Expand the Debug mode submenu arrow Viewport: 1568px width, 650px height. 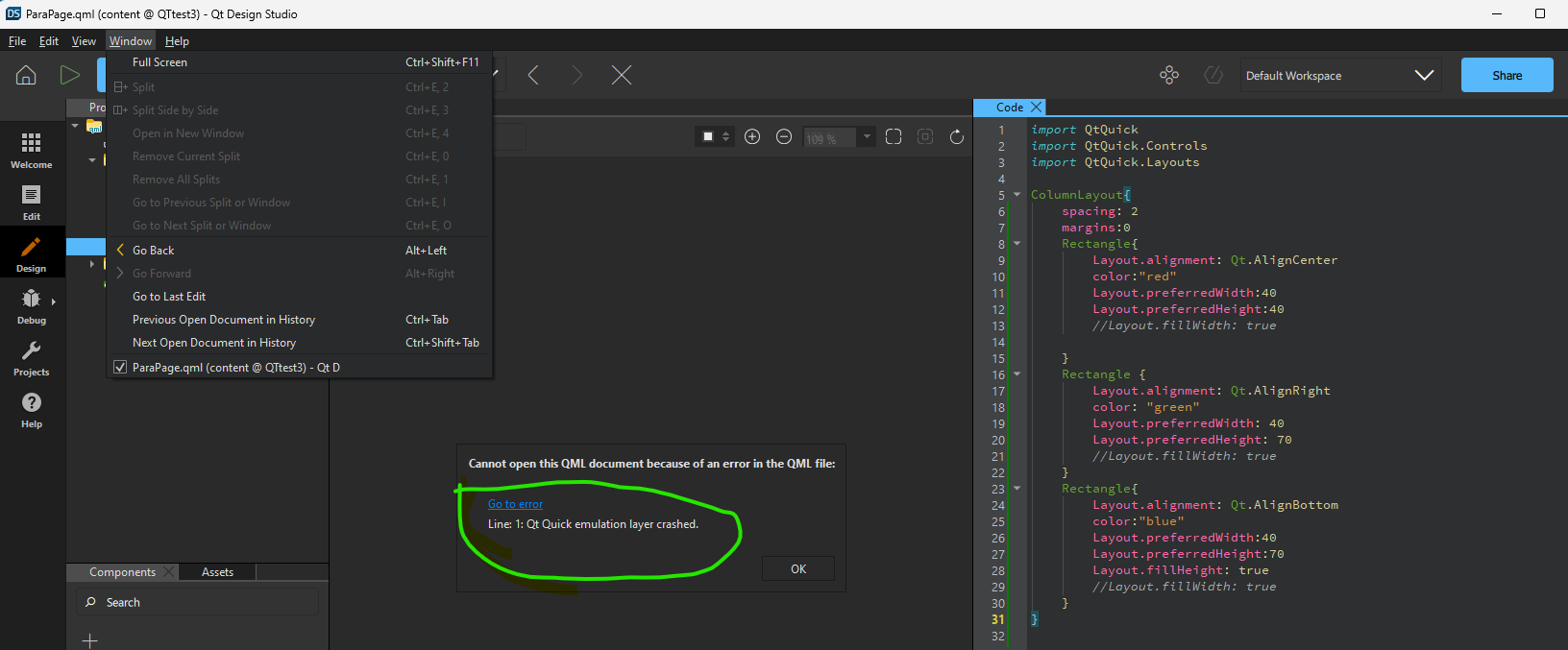pyautogui.click(x=54, y=302)
